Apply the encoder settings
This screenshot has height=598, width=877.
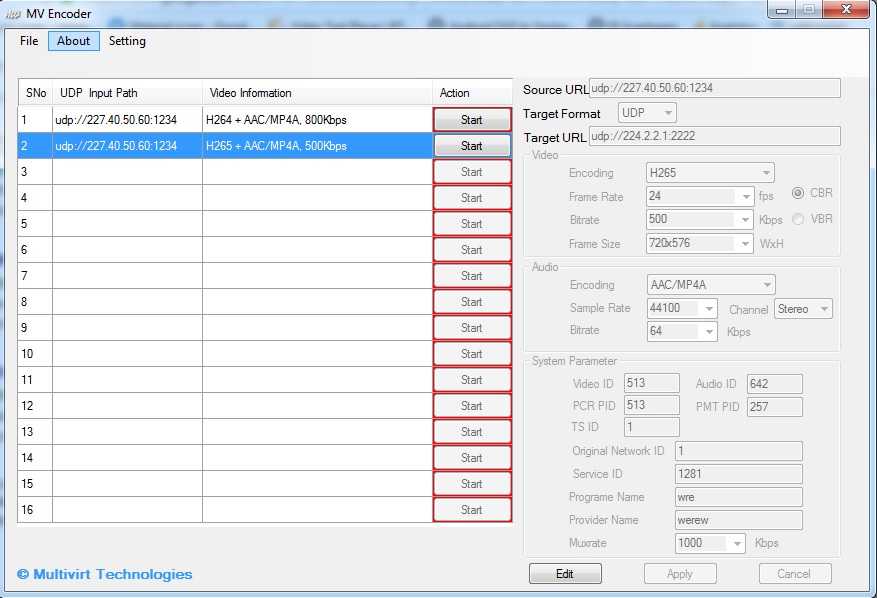point(680,573)
